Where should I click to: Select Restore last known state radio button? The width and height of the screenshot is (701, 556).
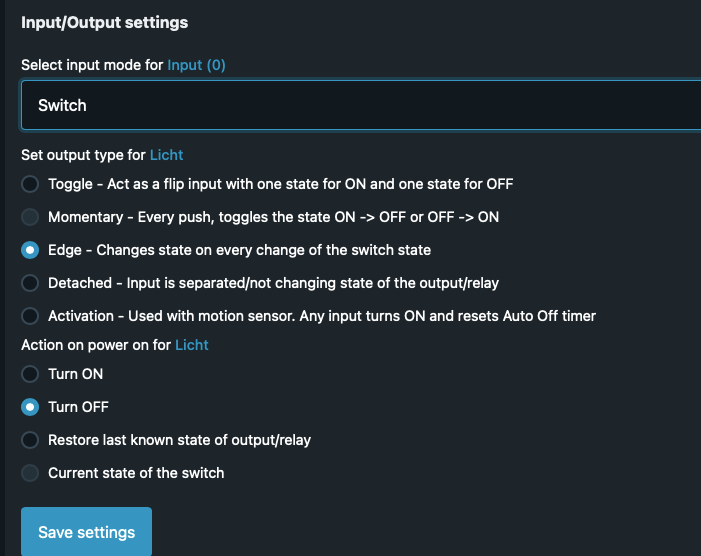[x=30, y=440]
